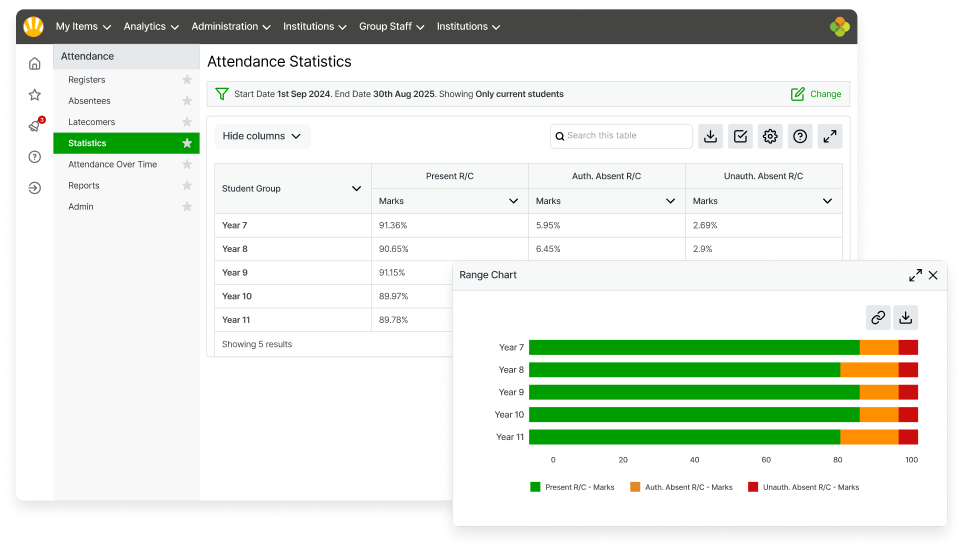Copy Range Chart link icon
The height and width of the screenshot is (549, 963).
click(877, 318)
